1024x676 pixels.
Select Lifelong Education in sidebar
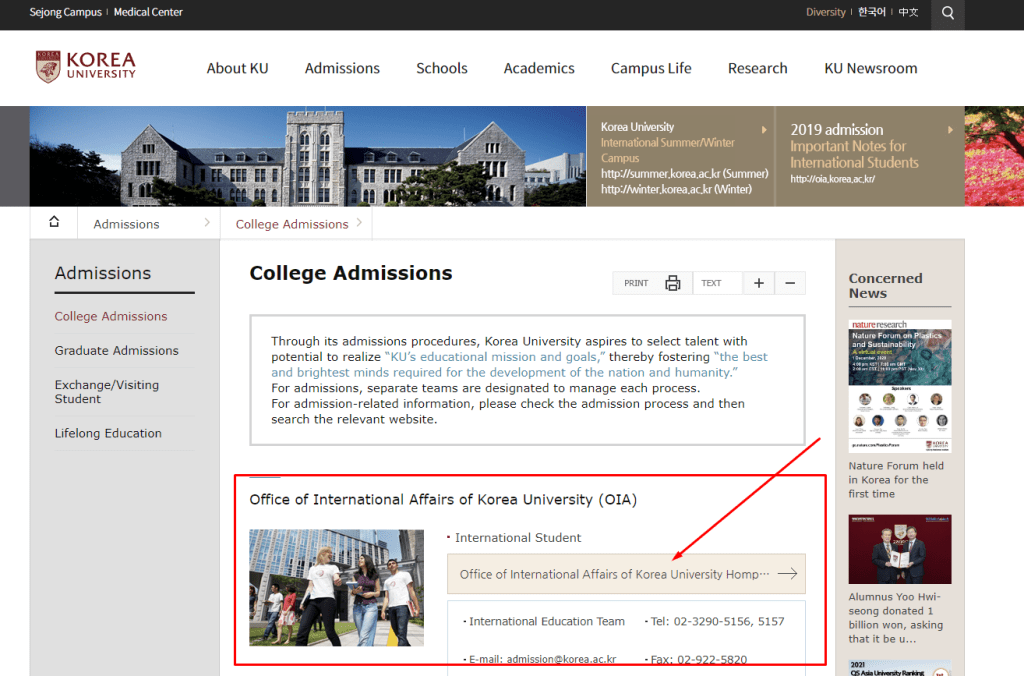pyautogui.click(x=108, y=433)
